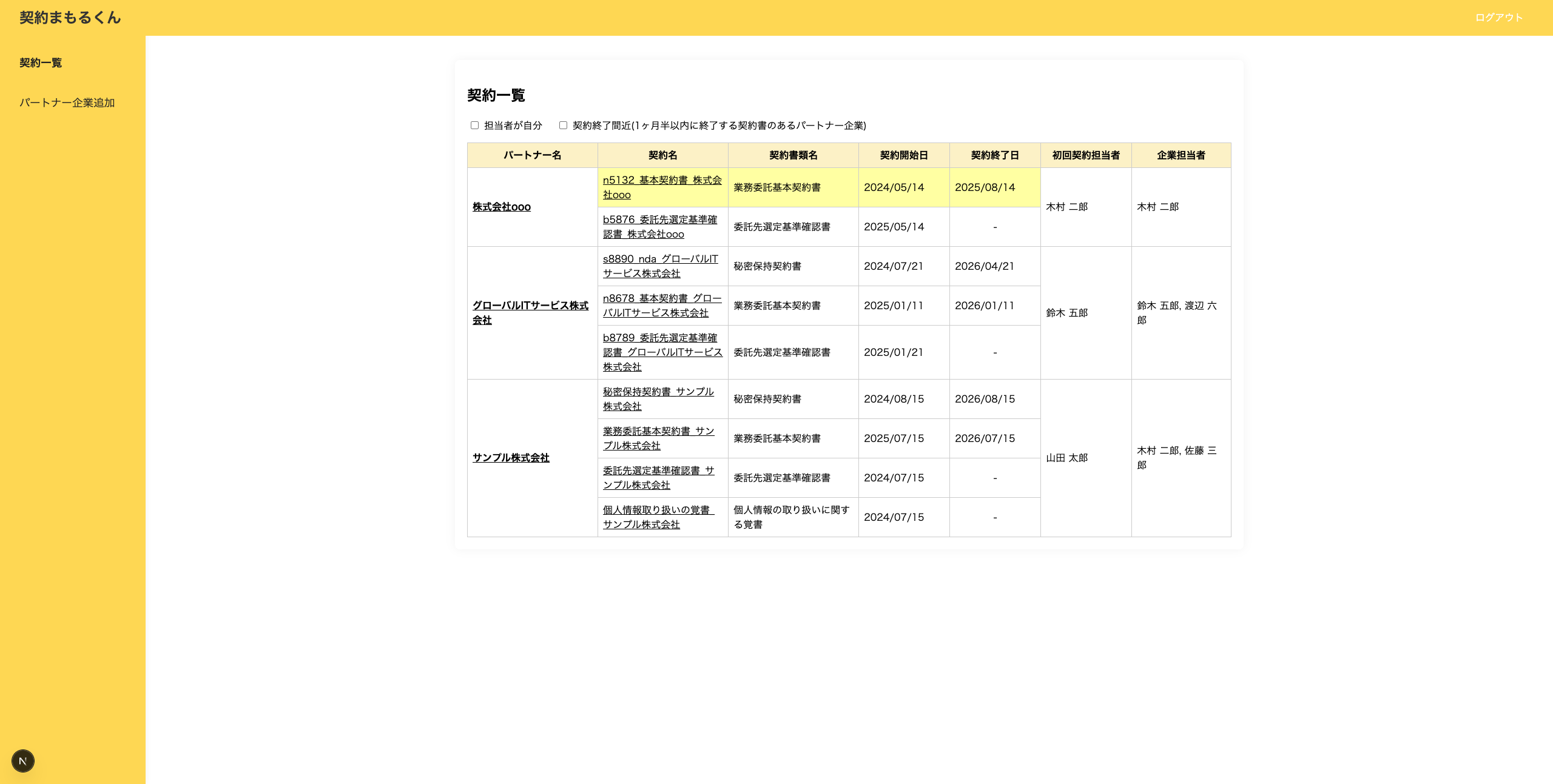The width and height of the screenshot is (1553, 784).
Task: Click the 契約まもるくん app title
Action: 70,18
